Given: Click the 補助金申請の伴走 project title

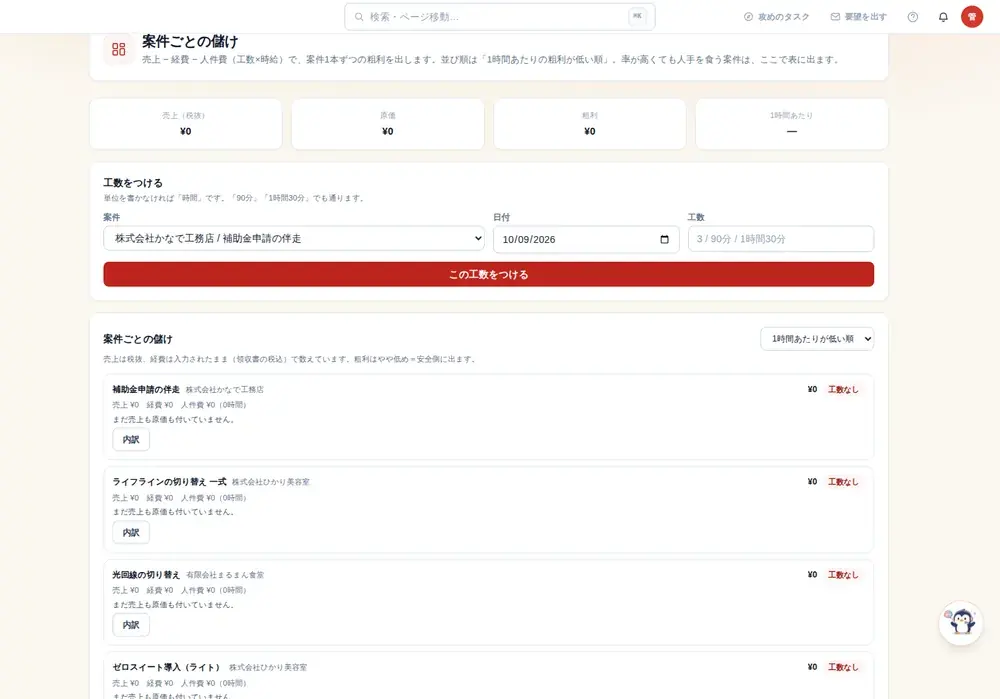Looking at the screenshot, I should (x=146, y=389).
